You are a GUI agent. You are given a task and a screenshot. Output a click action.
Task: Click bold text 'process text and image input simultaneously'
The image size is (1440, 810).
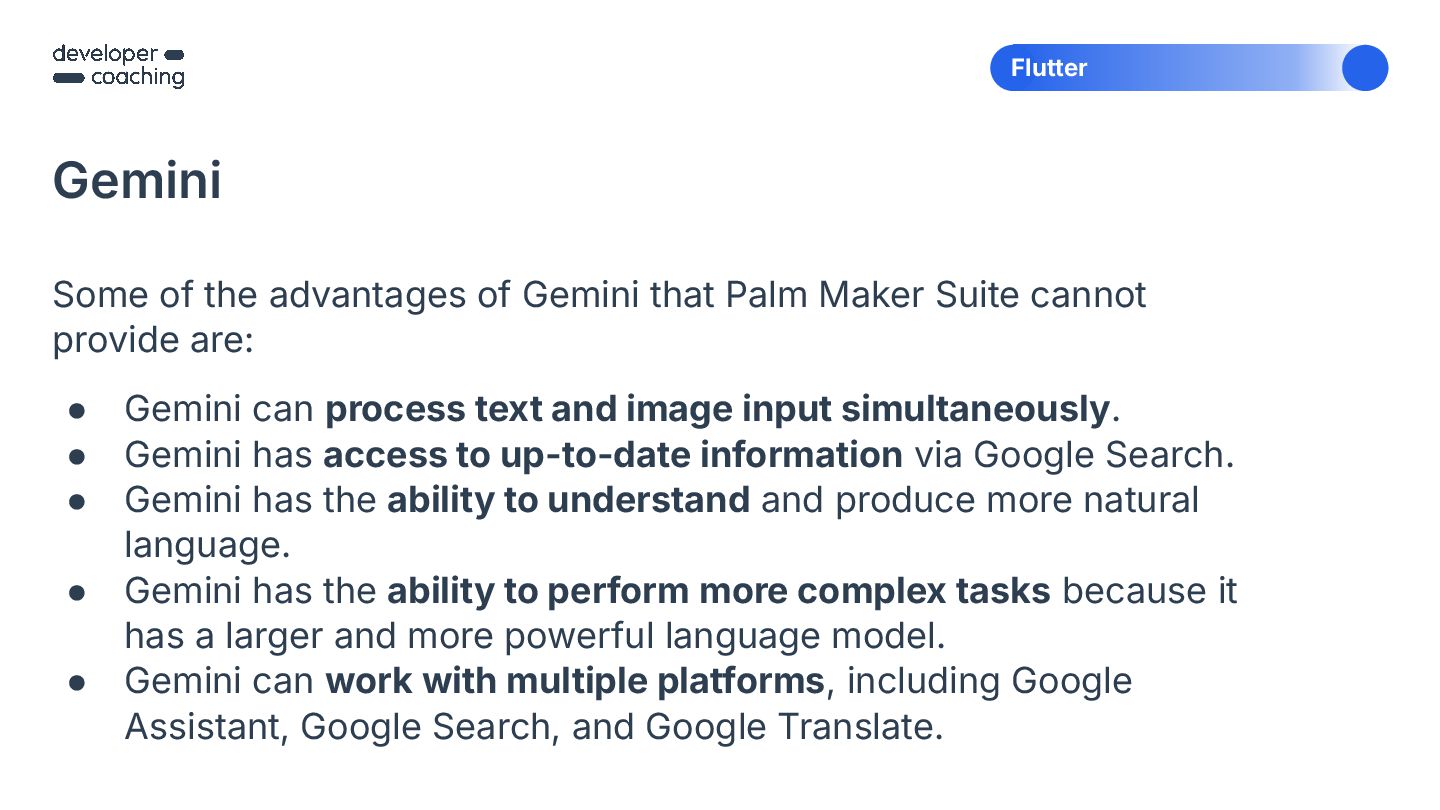pos(718,410)
